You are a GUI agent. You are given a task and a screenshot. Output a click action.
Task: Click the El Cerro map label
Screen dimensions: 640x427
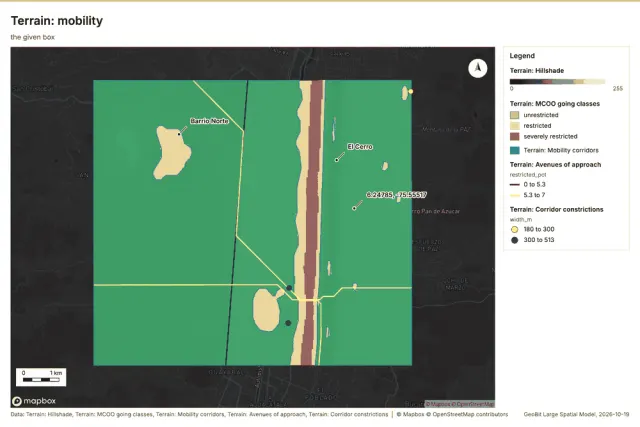[x=360, y=147]
